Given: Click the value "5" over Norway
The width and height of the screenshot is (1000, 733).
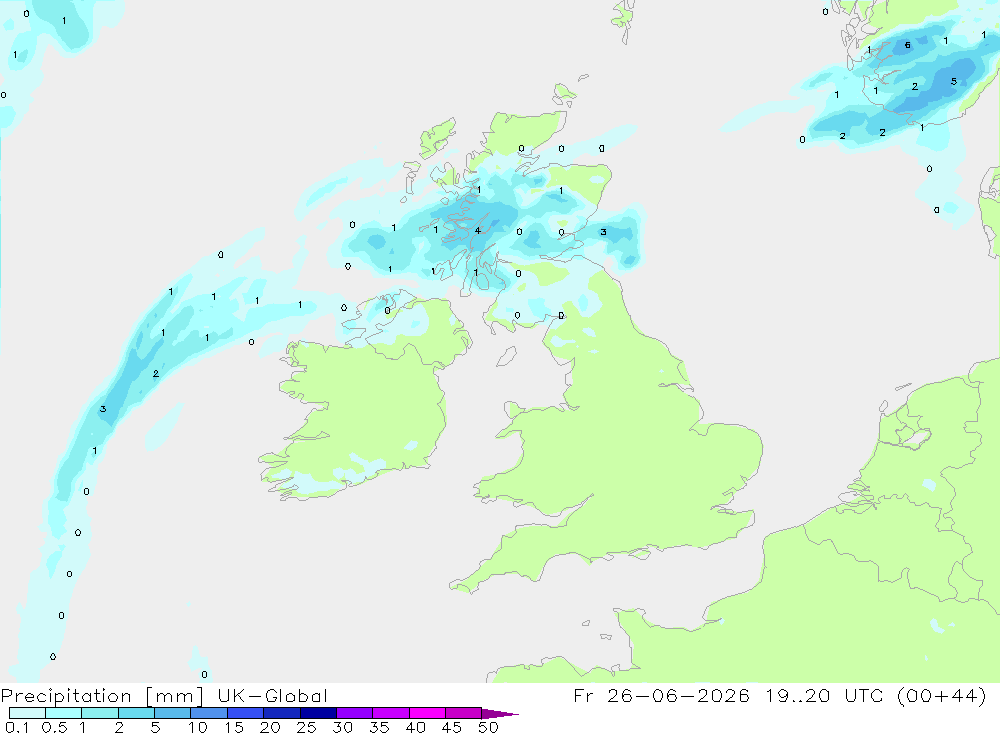Looking at the screenshot, I should pyautogui.click(x=953, y=82).
